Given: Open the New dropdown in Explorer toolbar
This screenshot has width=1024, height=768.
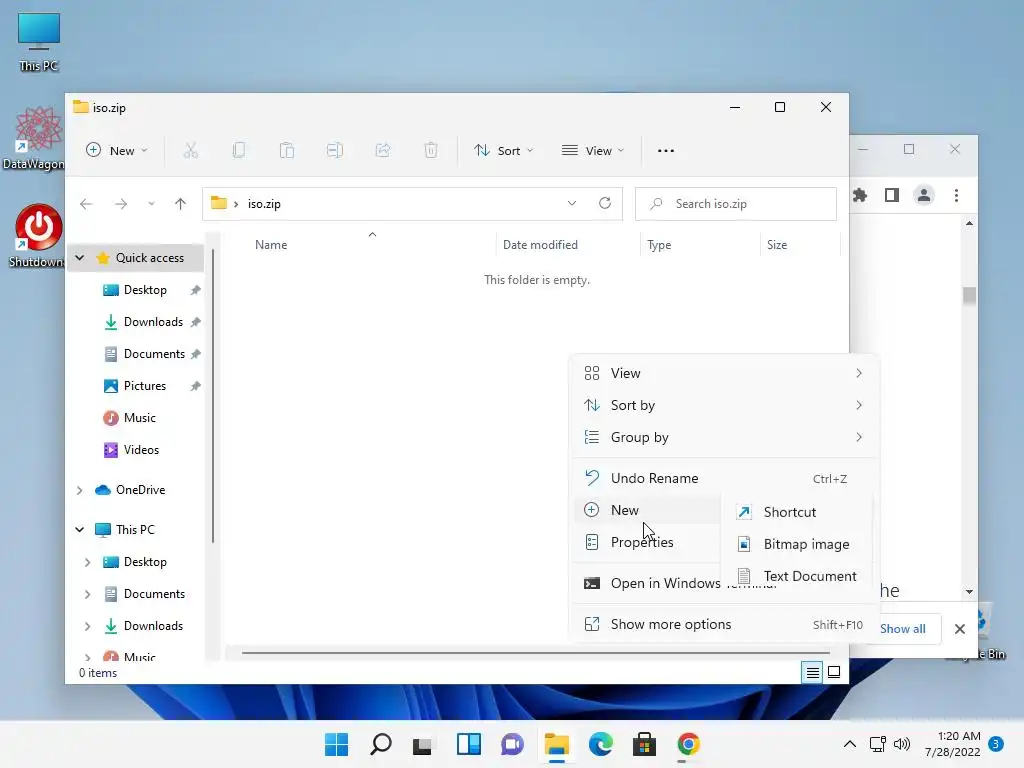Looking at the screenshot, I should (x=117, y=151).
